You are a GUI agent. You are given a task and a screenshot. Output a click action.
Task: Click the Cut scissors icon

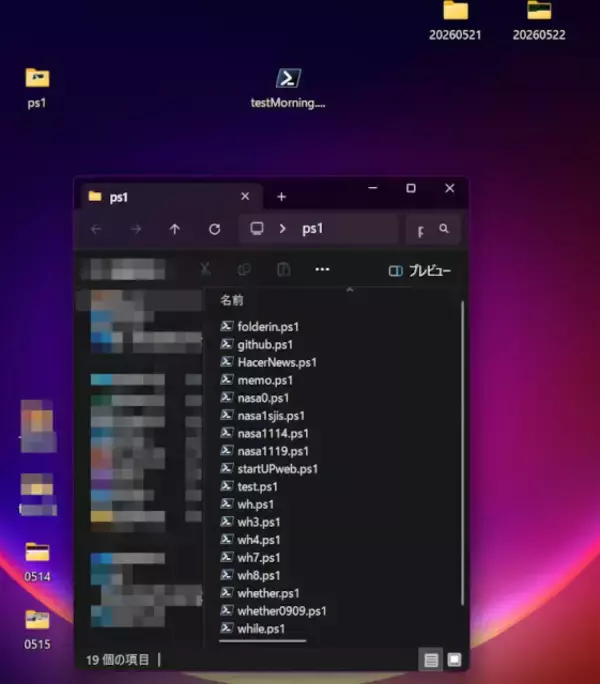(205, 270)
